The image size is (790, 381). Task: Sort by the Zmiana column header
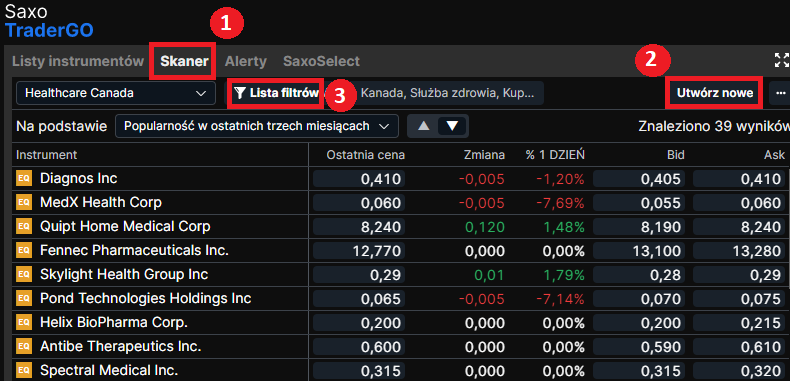(484, 155)
